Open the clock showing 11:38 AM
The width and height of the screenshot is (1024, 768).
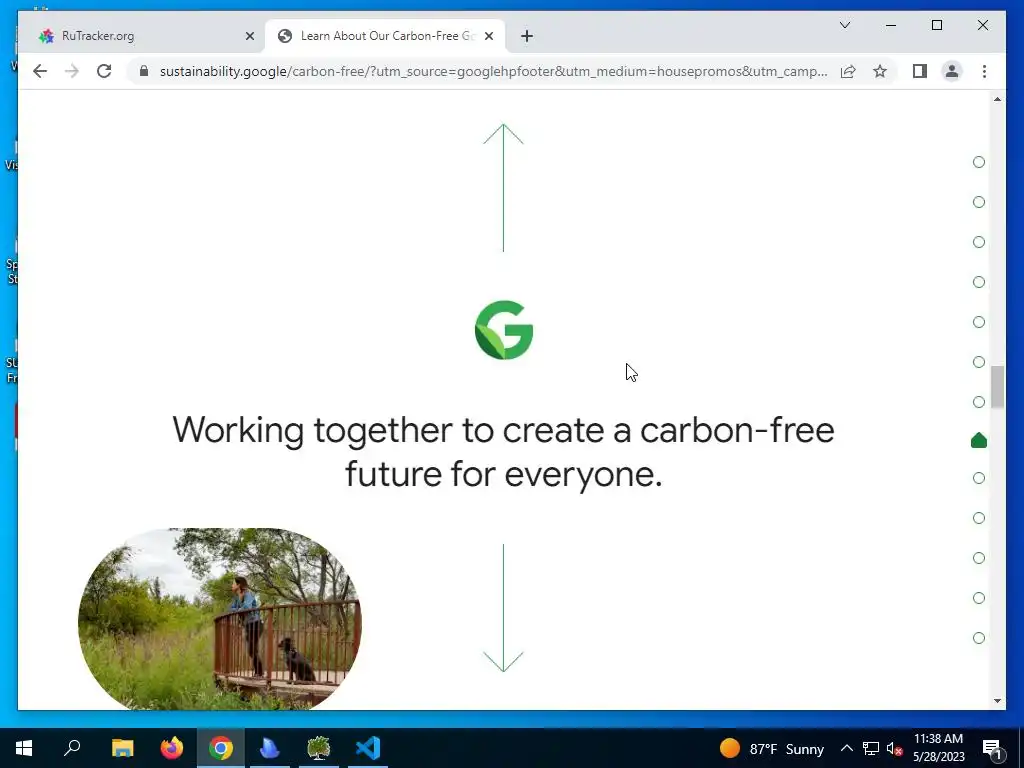pyautogui.click(x=938, y=748)
